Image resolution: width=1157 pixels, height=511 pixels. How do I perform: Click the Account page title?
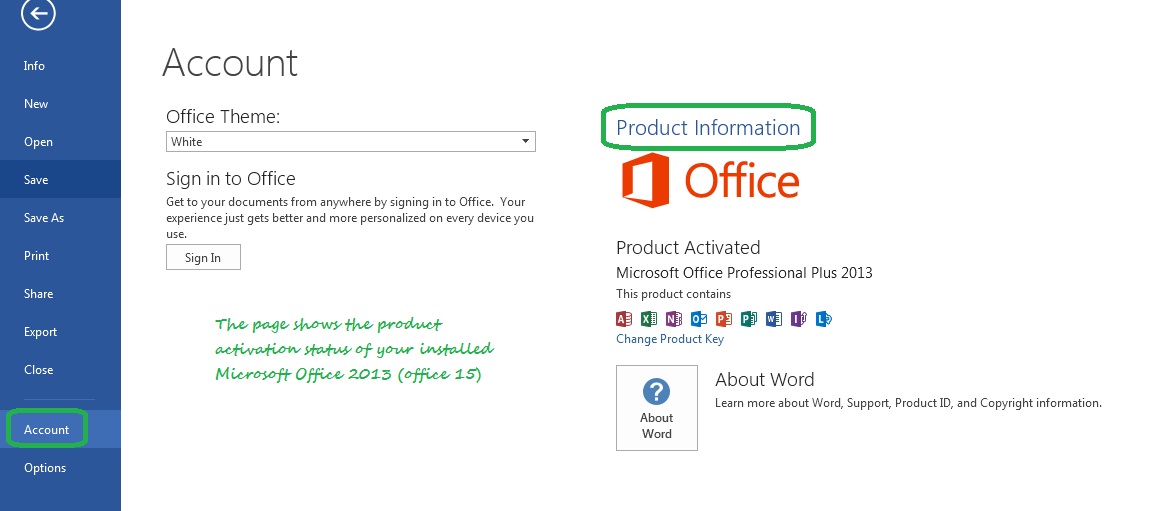pos(230,62)
